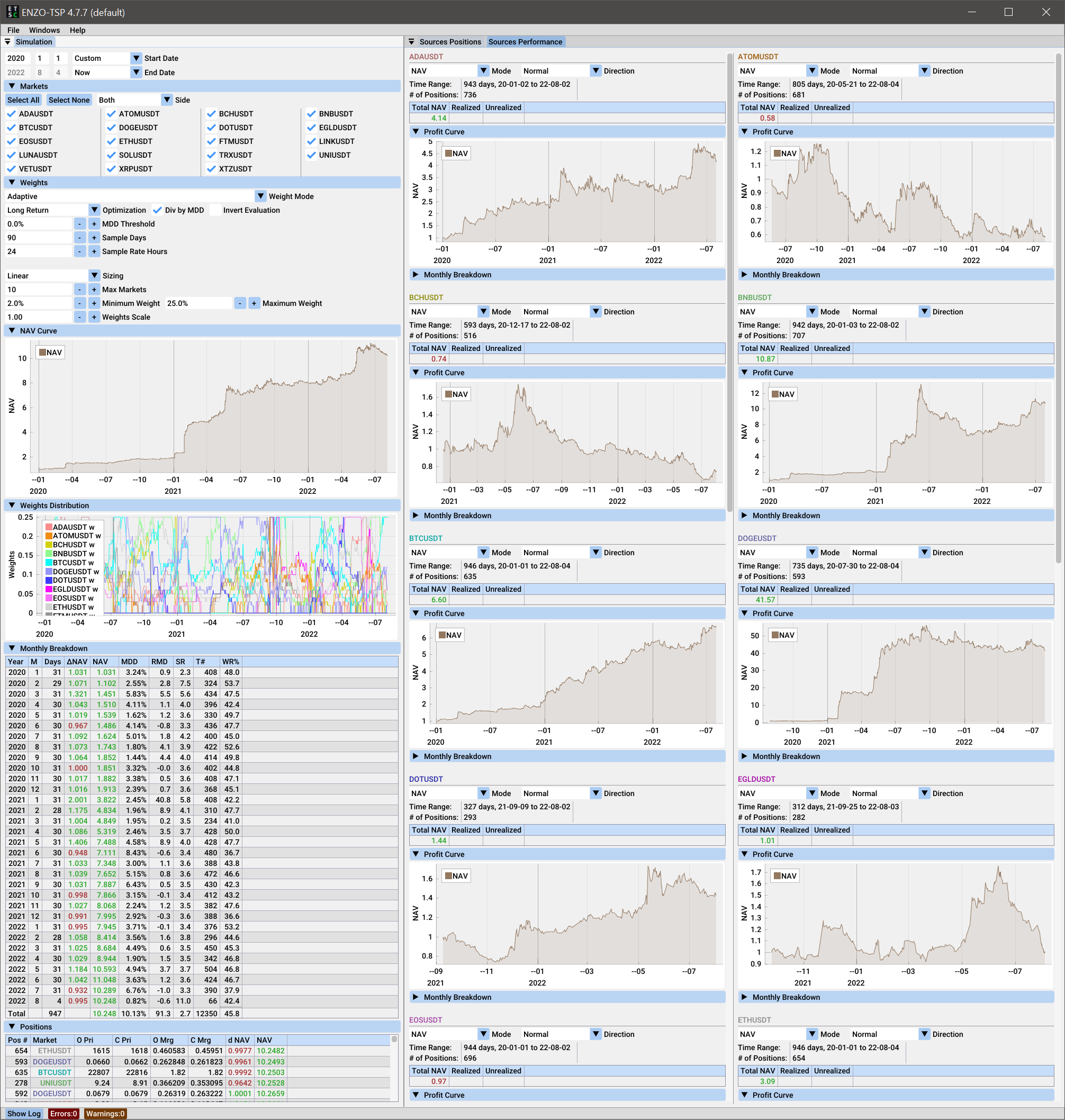Screen dimensions: 1065x1120
Task: Open the Windows menu
Action: pyautogui.click(x=44, y=30)
